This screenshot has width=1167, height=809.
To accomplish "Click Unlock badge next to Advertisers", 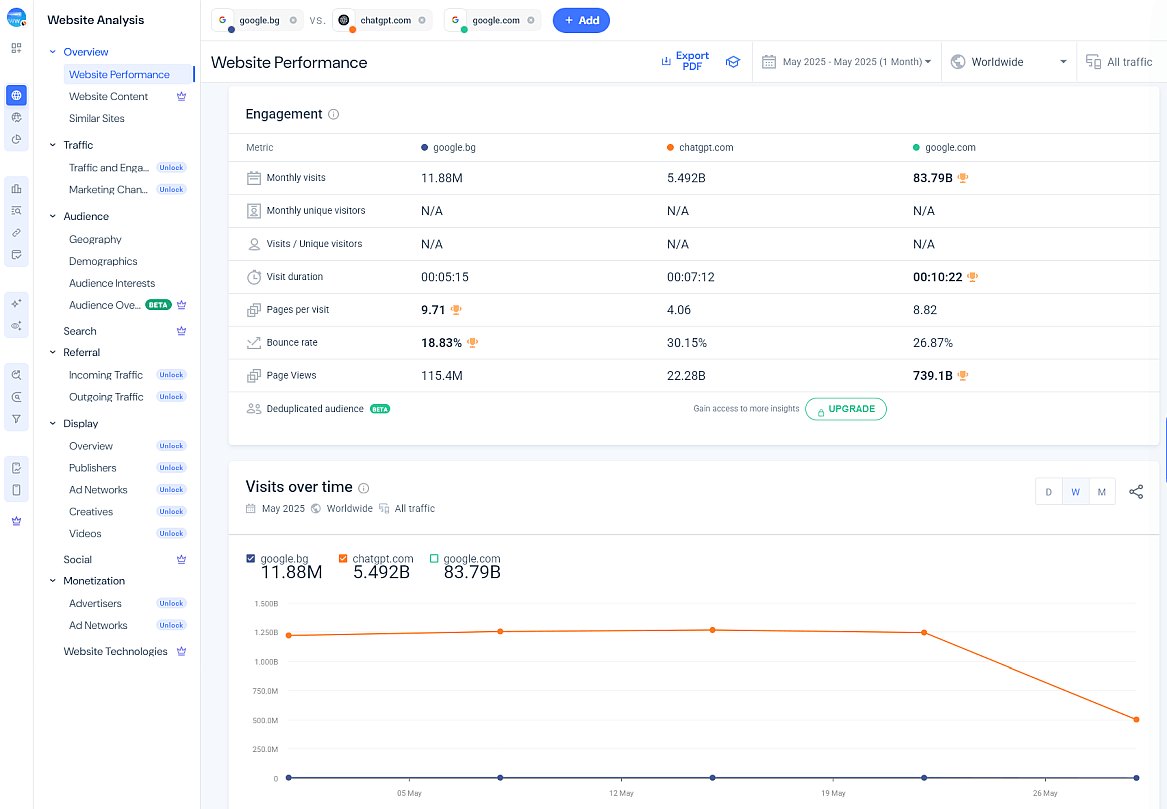I will [171, 603].
